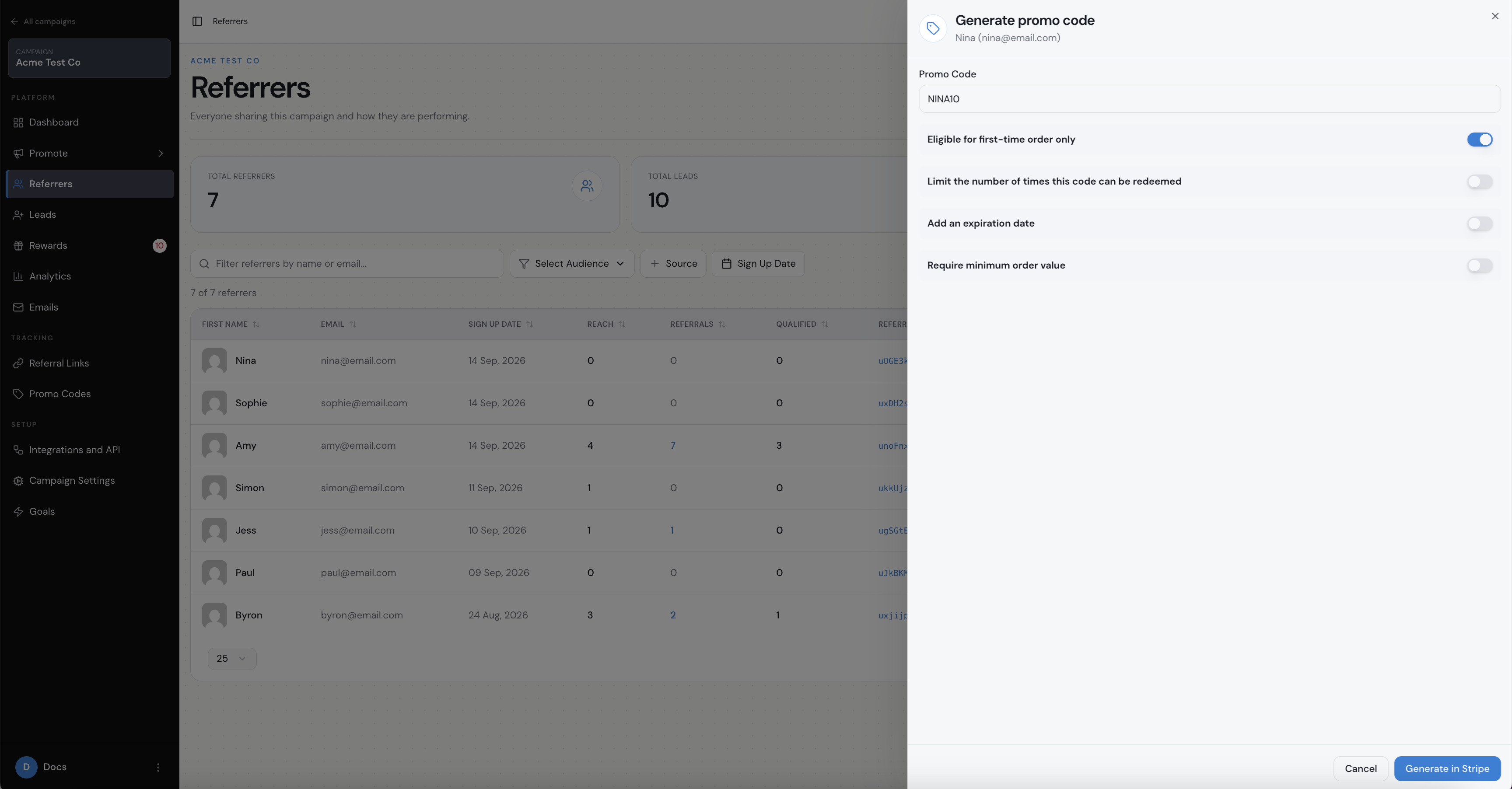Click the Cancel button
Viewport: 1512px width, 789px height.
point(1361,768)
